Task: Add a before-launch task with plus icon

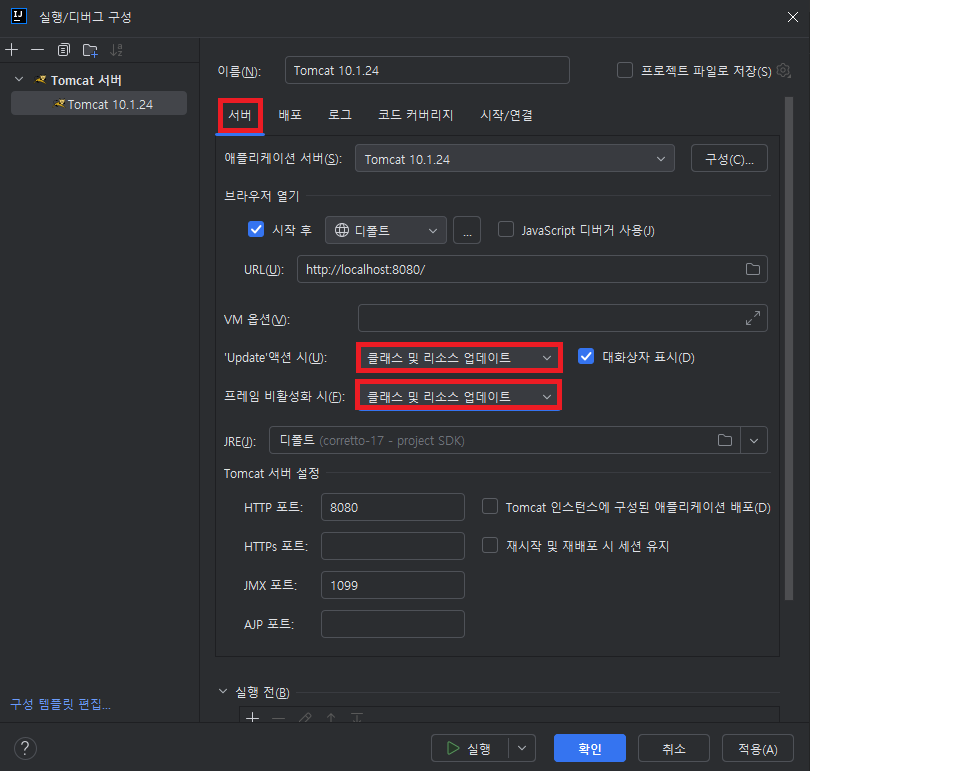Action: [252, 717]
